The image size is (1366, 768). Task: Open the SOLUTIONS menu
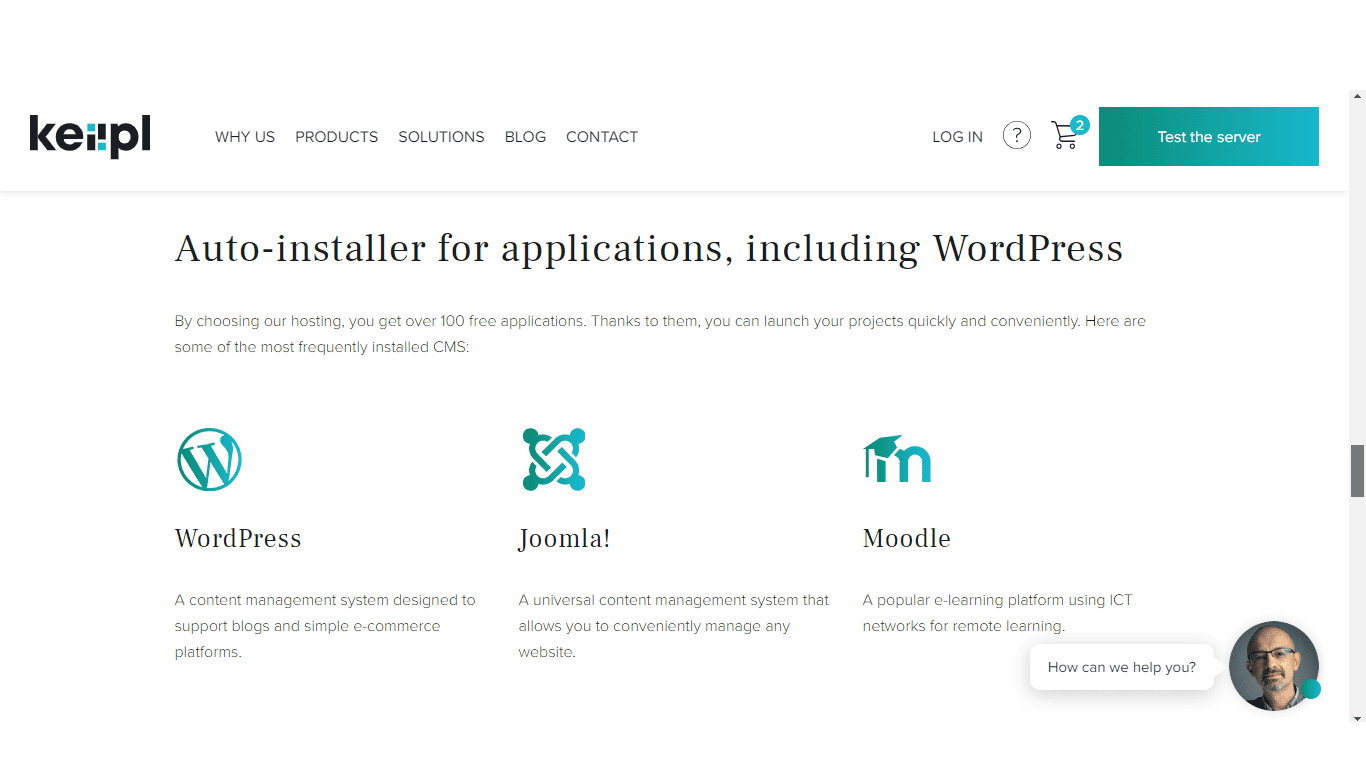pyautogui.click(x=441, y=137)
